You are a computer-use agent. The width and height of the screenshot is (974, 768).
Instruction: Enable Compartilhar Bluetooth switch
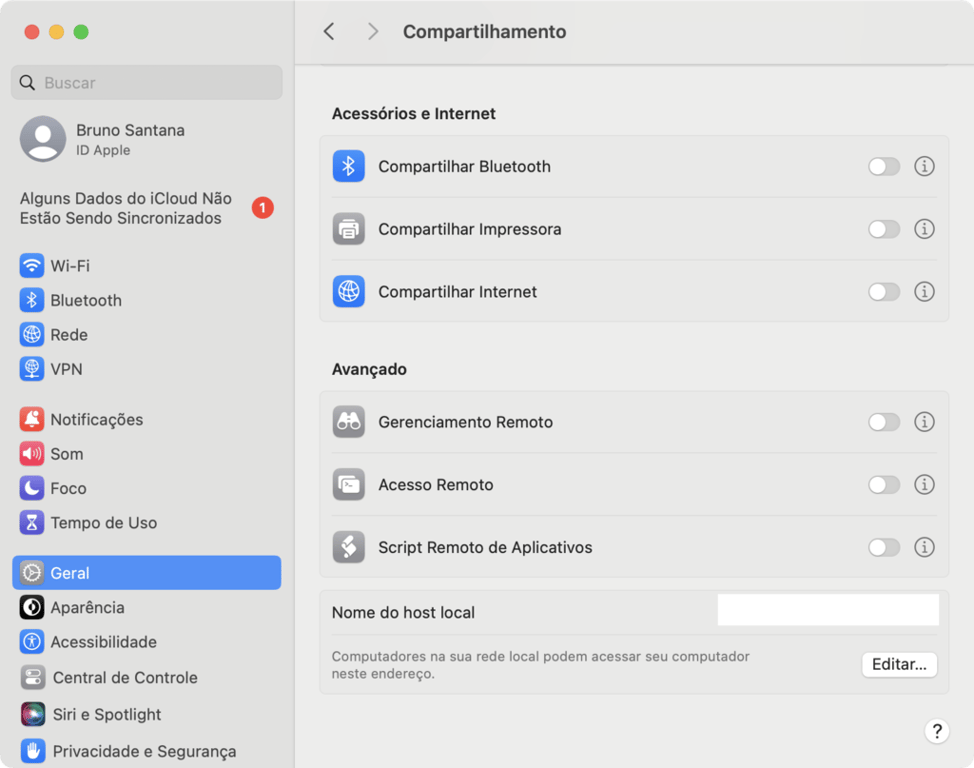click(884, 166)
